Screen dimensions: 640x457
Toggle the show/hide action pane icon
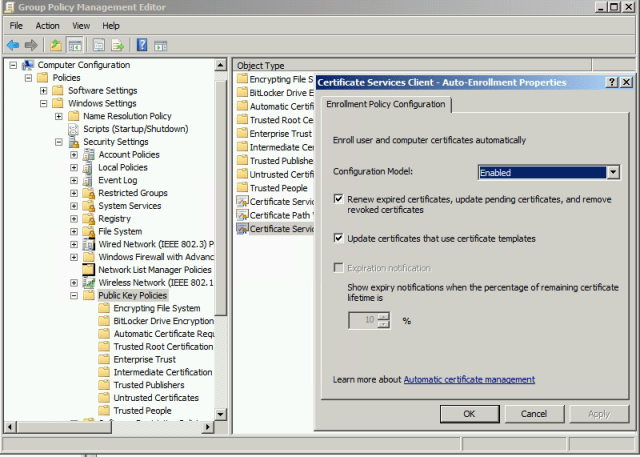160,46
